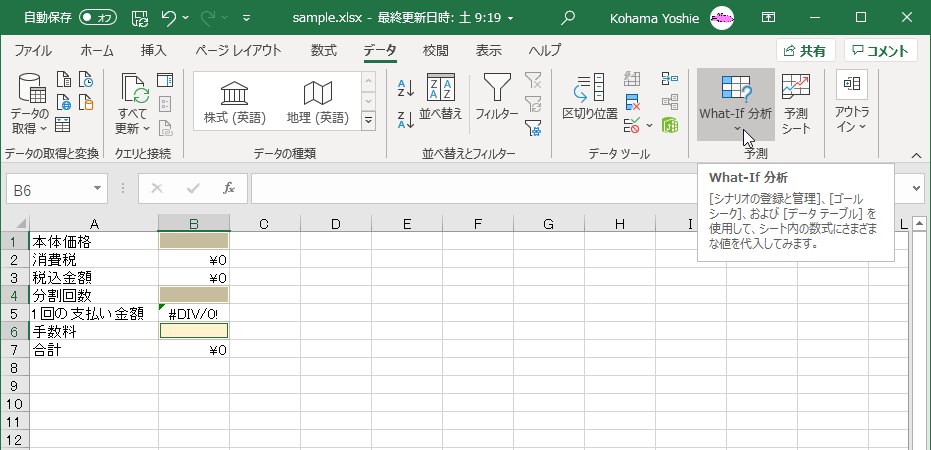The height and width of the screenshot is (450, 931).
Task: Click the Data Validation icon
Action: [x=632, y=125]
